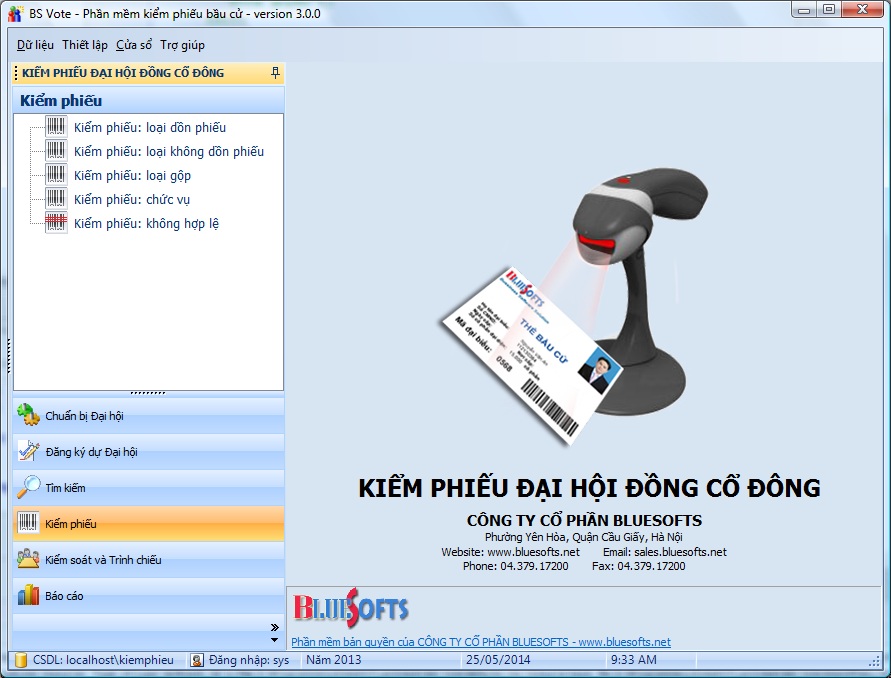This screenshot has height=678, width=891.
Task: Select Kiểm phiếu: không hợp lệ
Action: pyautogui.click(x=146, y=224)
